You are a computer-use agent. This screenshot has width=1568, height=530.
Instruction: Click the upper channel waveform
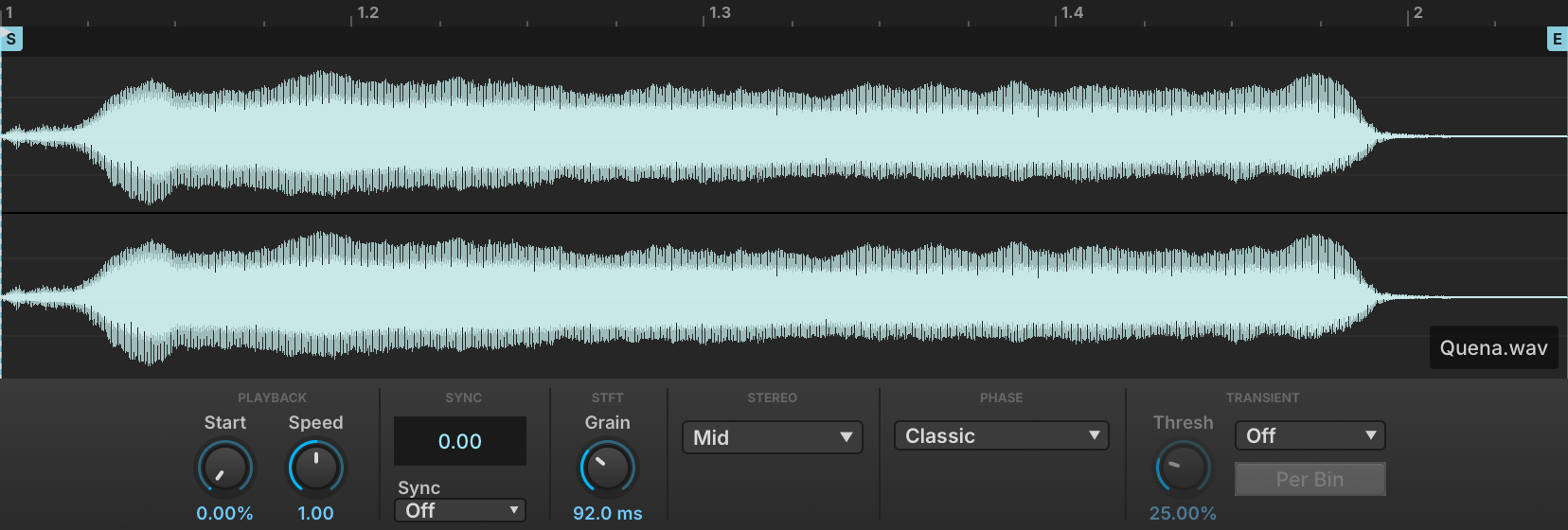coord(784,136)
